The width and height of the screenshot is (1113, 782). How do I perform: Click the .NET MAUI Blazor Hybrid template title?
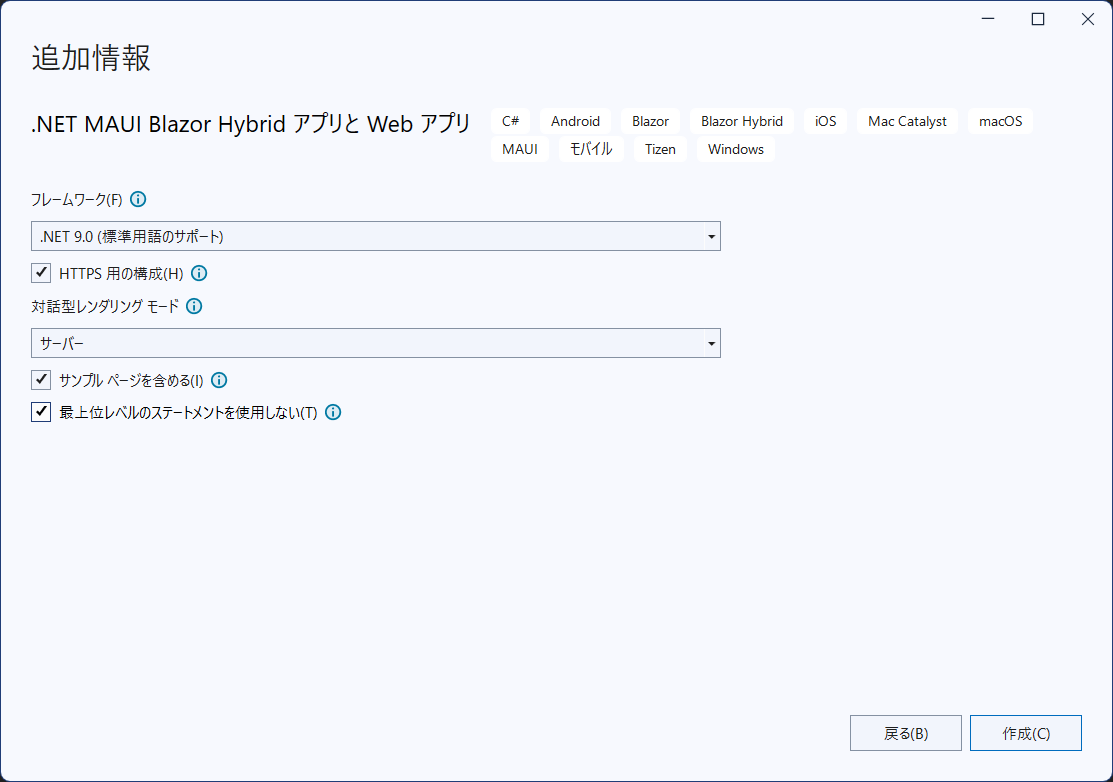pos(251,124)
